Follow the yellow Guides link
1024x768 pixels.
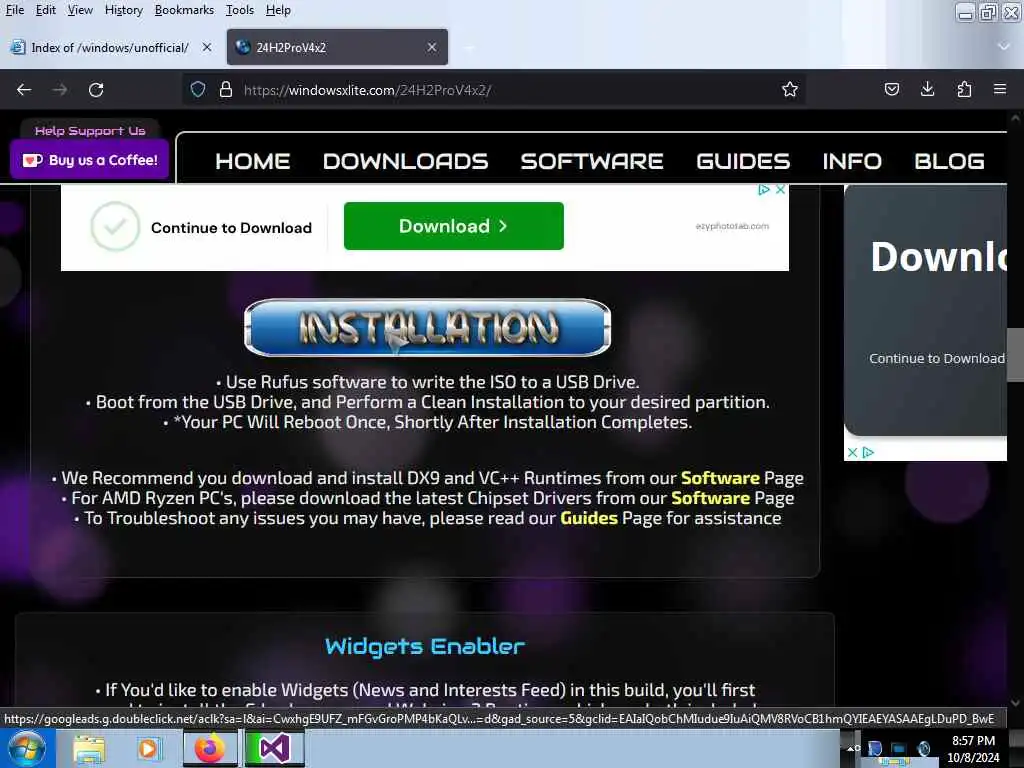click(x=588, y=519)
